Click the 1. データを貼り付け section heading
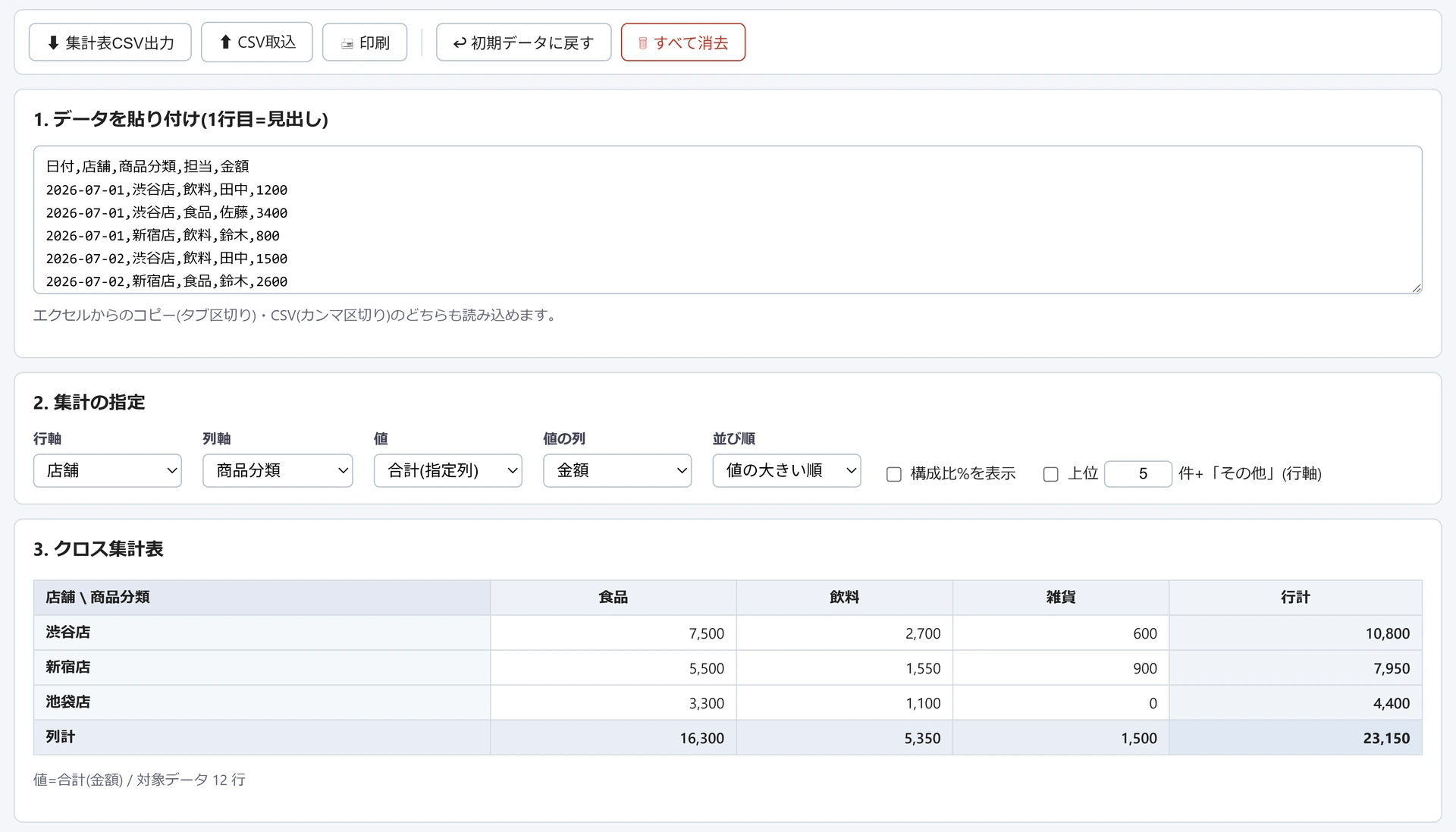1456x832 pixels. (180, 119)
